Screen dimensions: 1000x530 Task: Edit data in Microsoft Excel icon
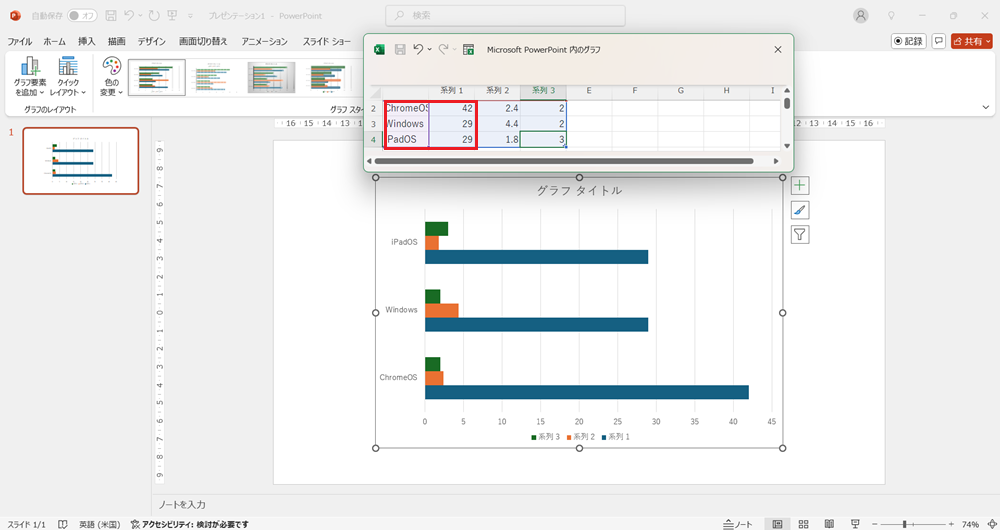(x=469, y=49)
